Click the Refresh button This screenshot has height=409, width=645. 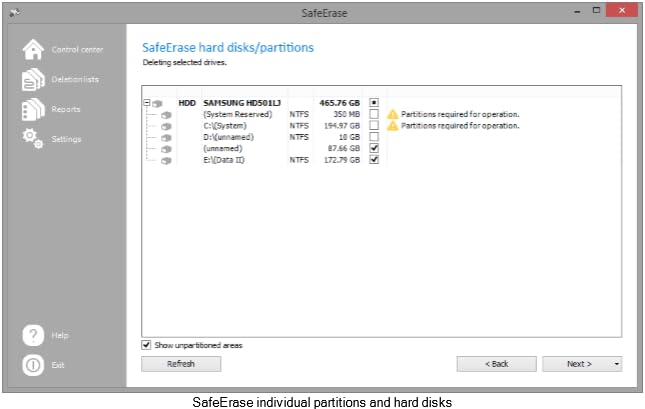181,364
